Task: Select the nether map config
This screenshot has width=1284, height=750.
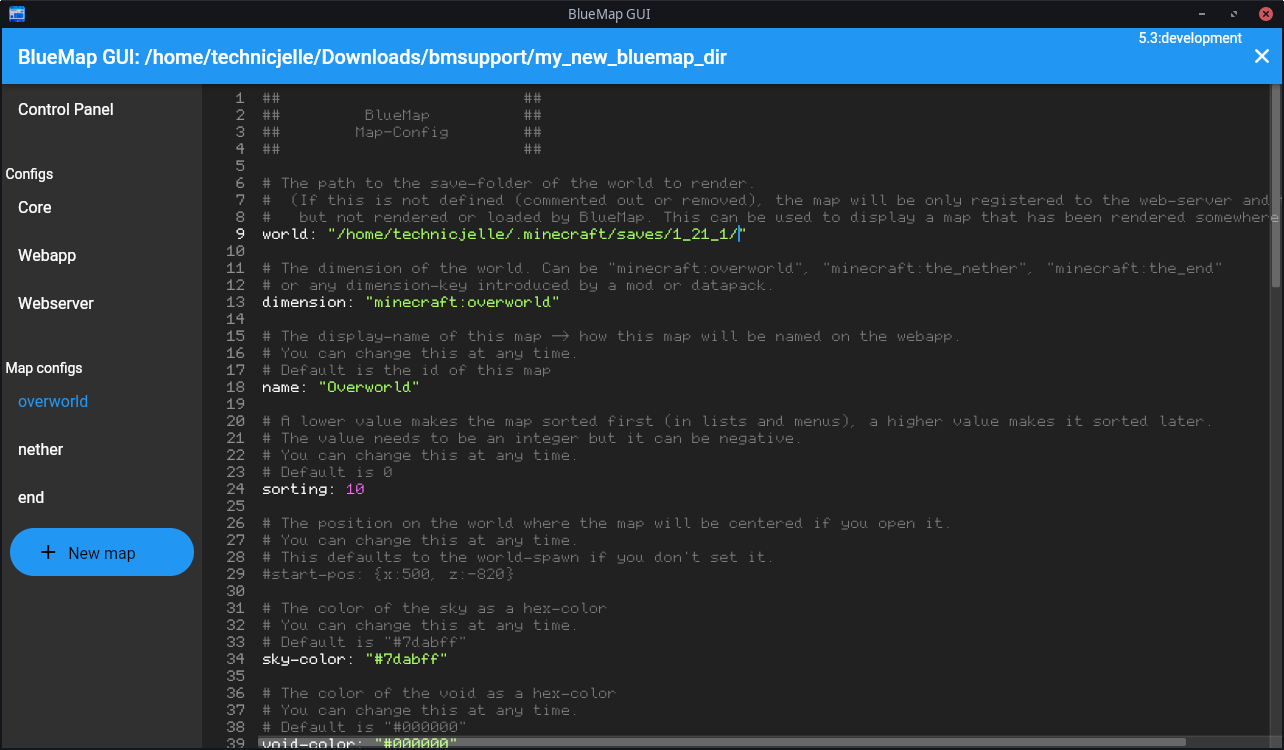Action: click(41, 450)
